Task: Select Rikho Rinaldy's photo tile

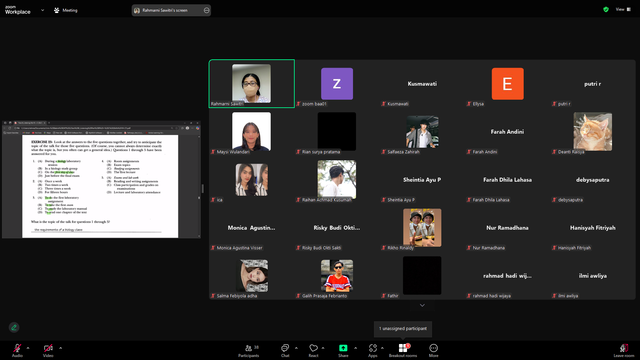Action: pyautogui.click(x=422, y=228)
